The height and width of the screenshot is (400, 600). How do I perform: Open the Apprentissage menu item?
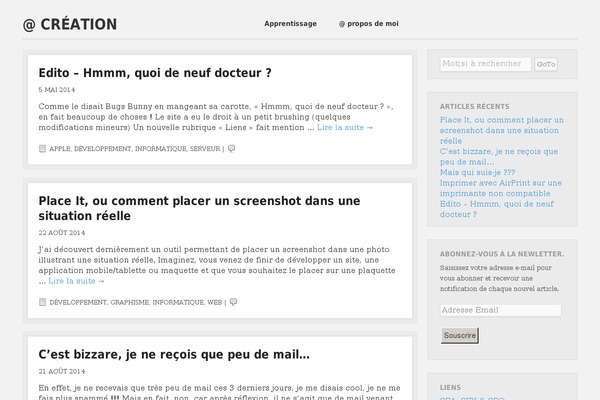coord(290,24)
